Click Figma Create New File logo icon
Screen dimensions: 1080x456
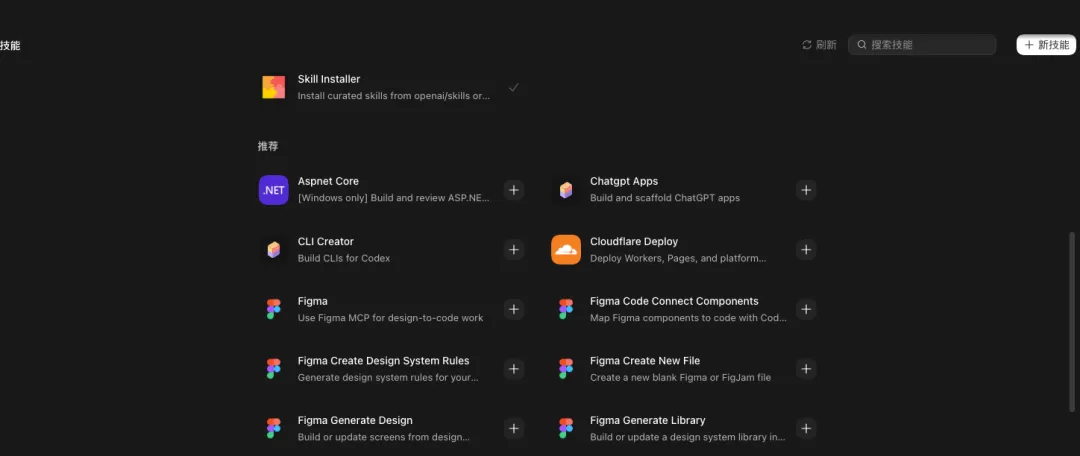click(x=565, y=369)
